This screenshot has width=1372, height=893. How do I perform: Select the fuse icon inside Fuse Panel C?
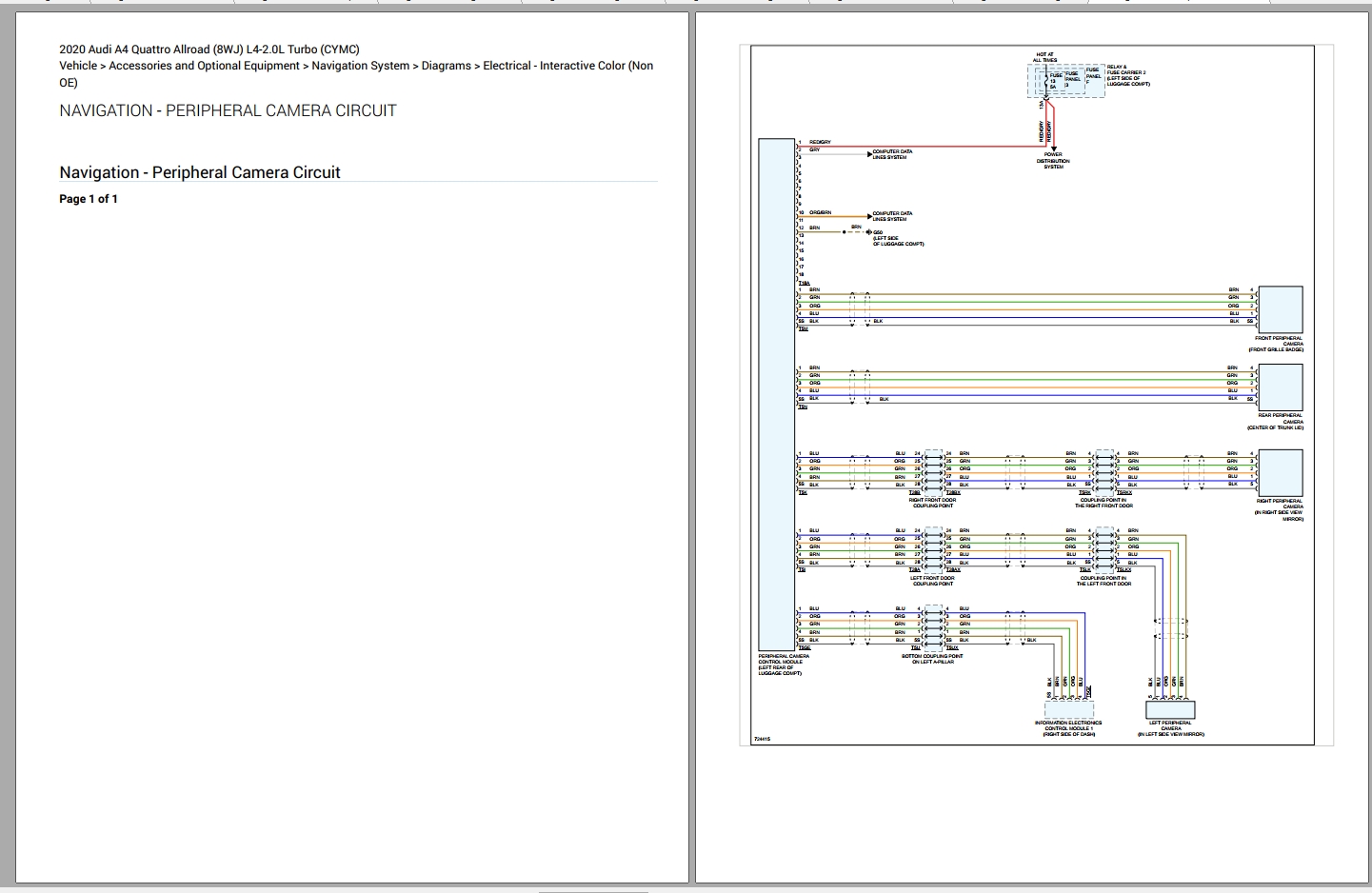pyautogui.click(x=1046, y=82)
